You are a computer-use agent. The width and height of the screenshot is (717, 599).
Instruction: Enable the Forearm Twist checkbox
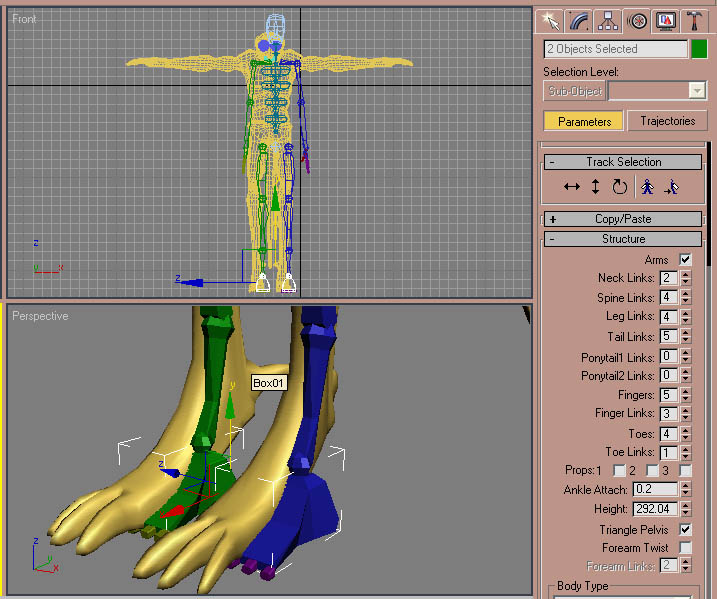click(x=685, y=548)
